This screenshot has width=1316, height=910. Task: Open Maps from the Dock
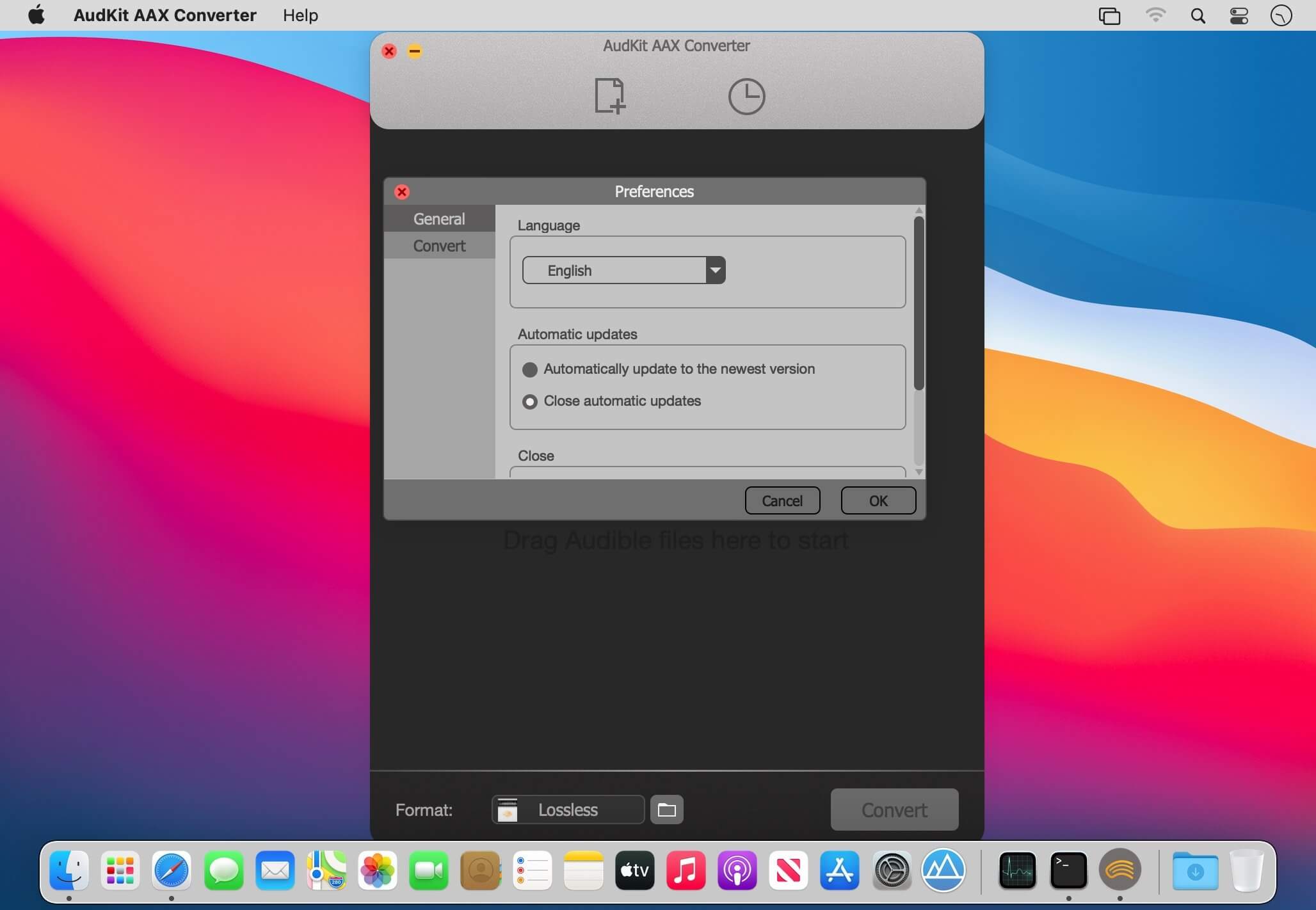click(326, 870)
